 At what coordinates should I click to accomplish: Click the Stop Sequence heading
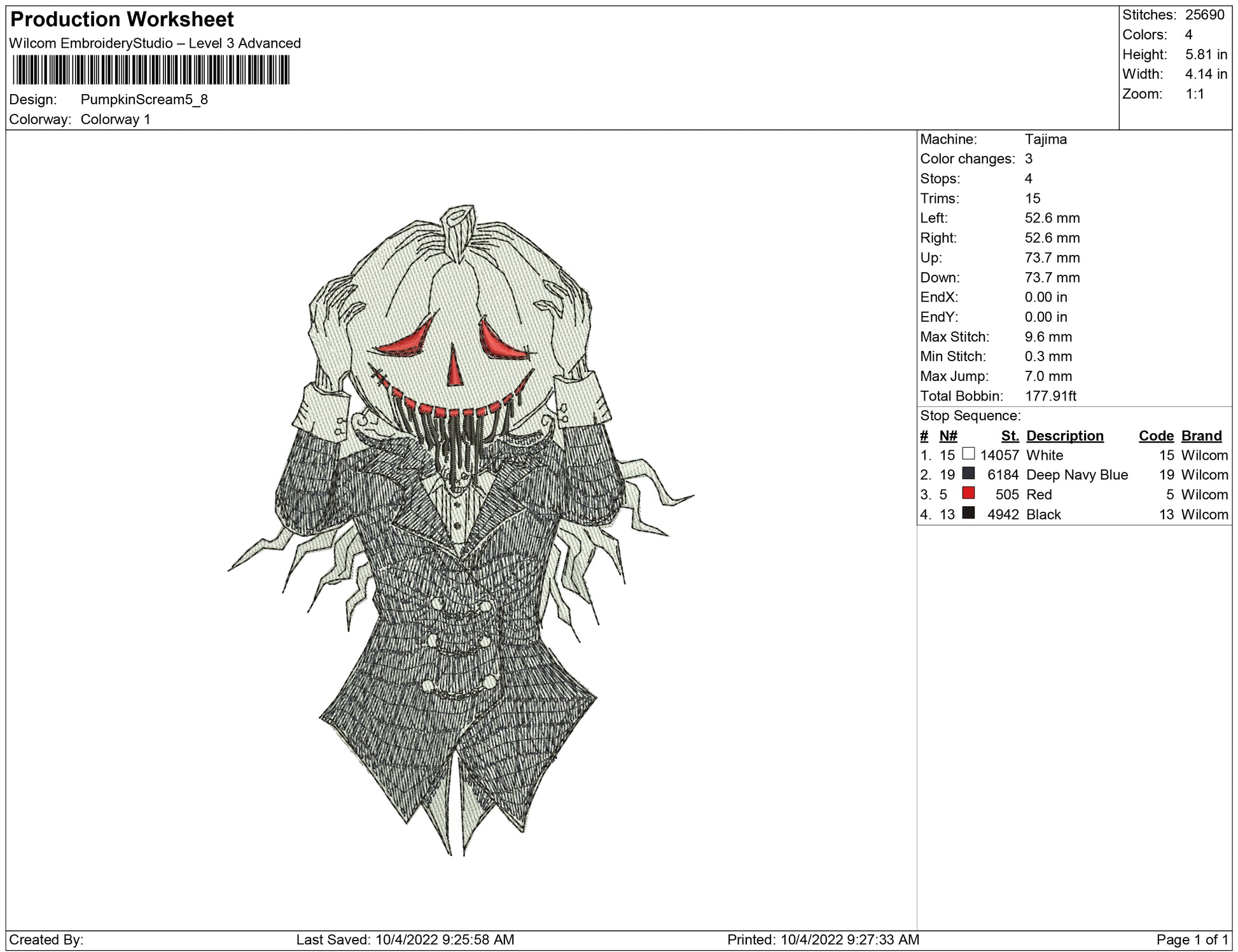pyautogui.click(x=970, y=416)
